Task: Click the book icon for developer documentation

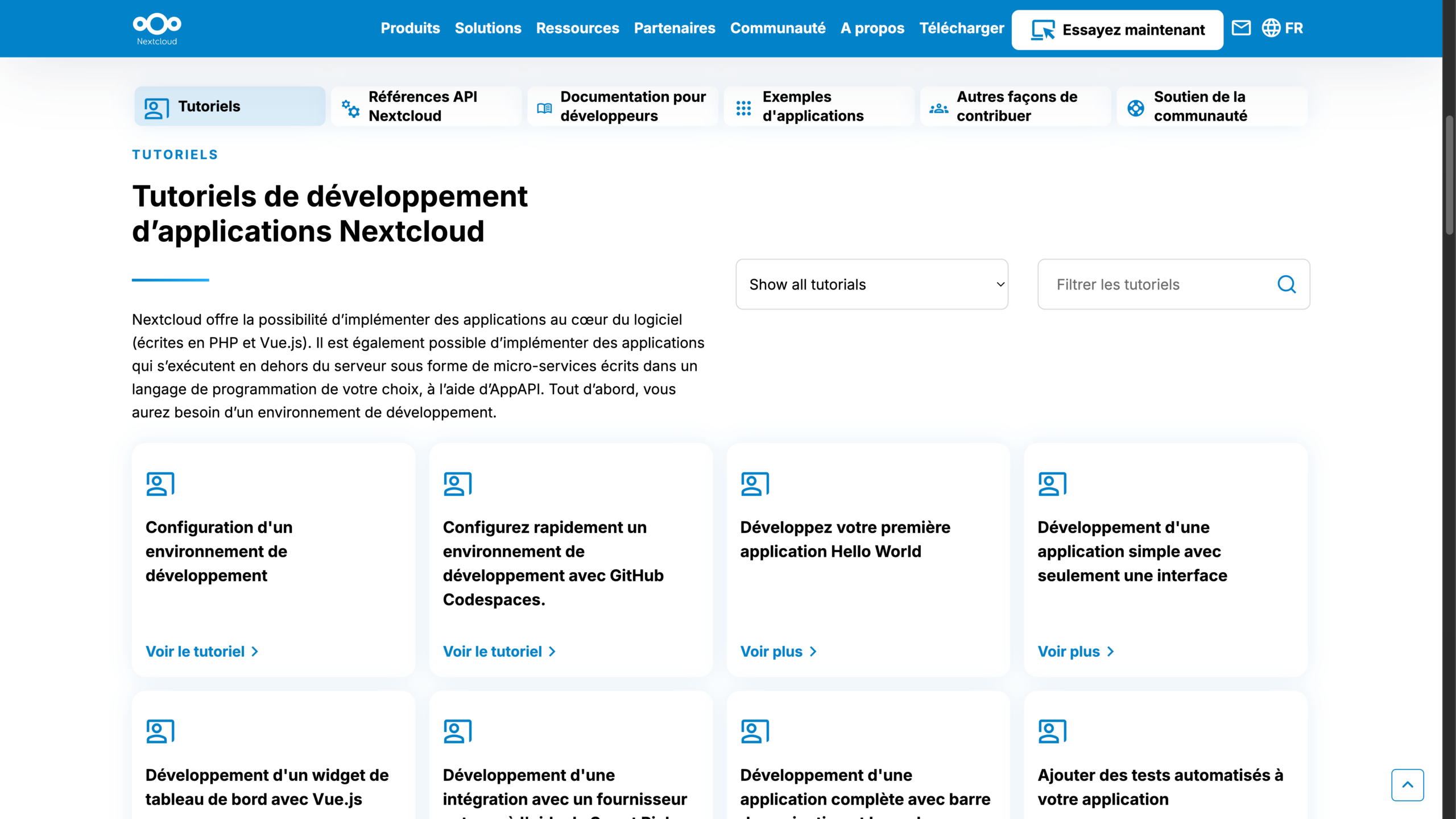Action: pos(544,107)
